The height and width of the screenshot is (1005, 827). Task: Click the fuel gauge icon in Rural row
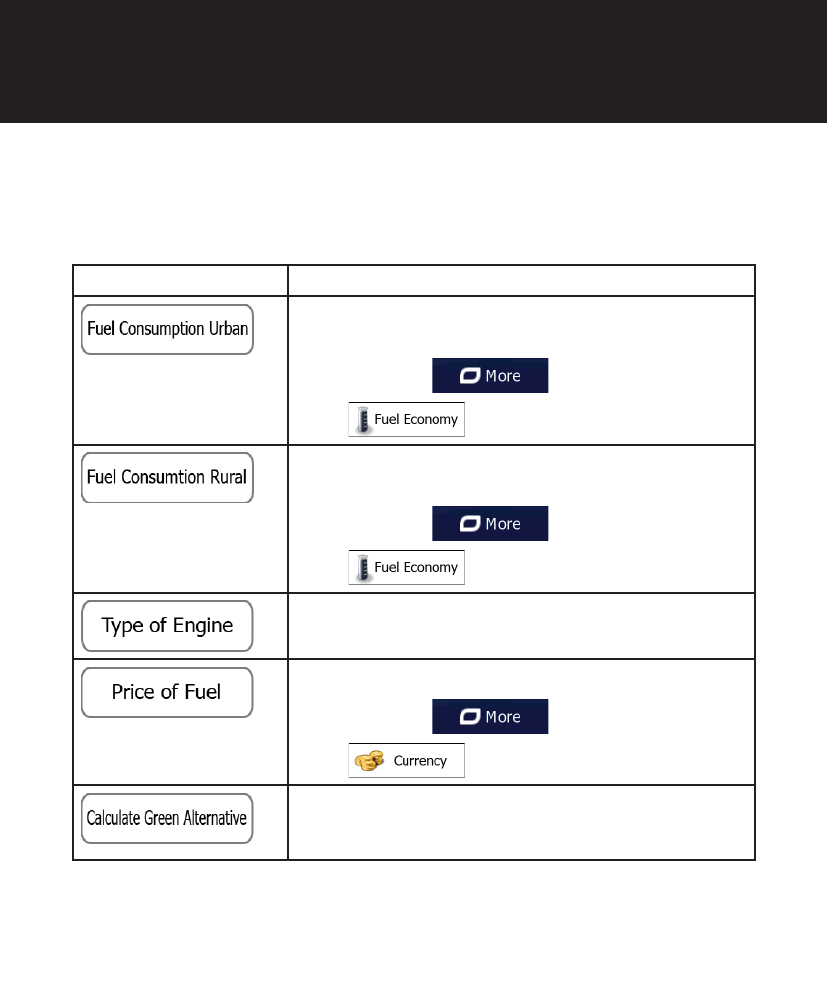click(363, 568)
